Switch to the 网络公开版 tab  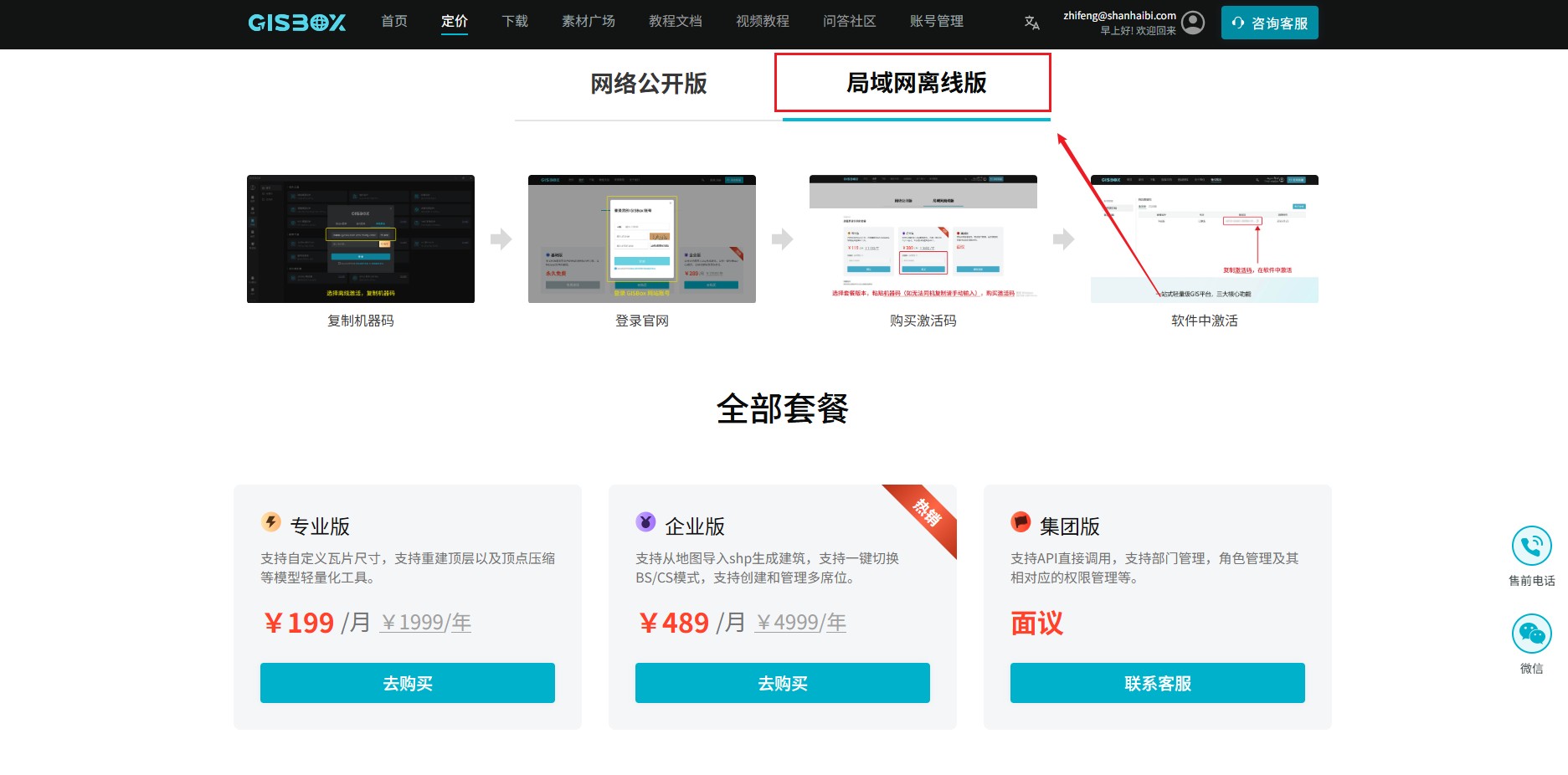(649, 84)
